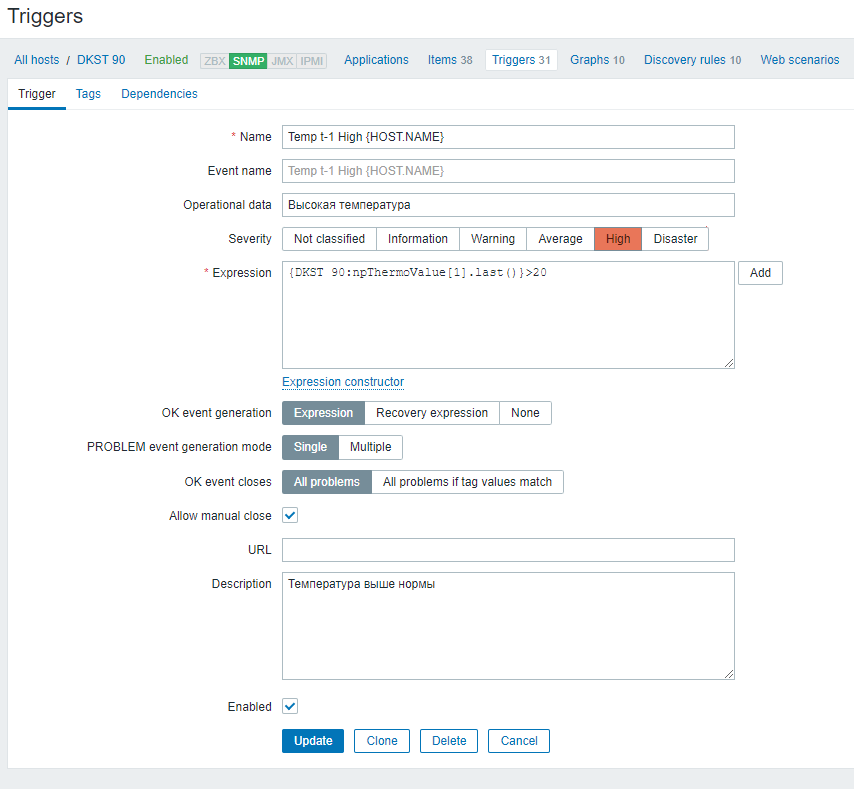Image resolution: width=854 pixels, height=789 pixels.
Task: Select Warning severity level
Action: coord(493,239)
